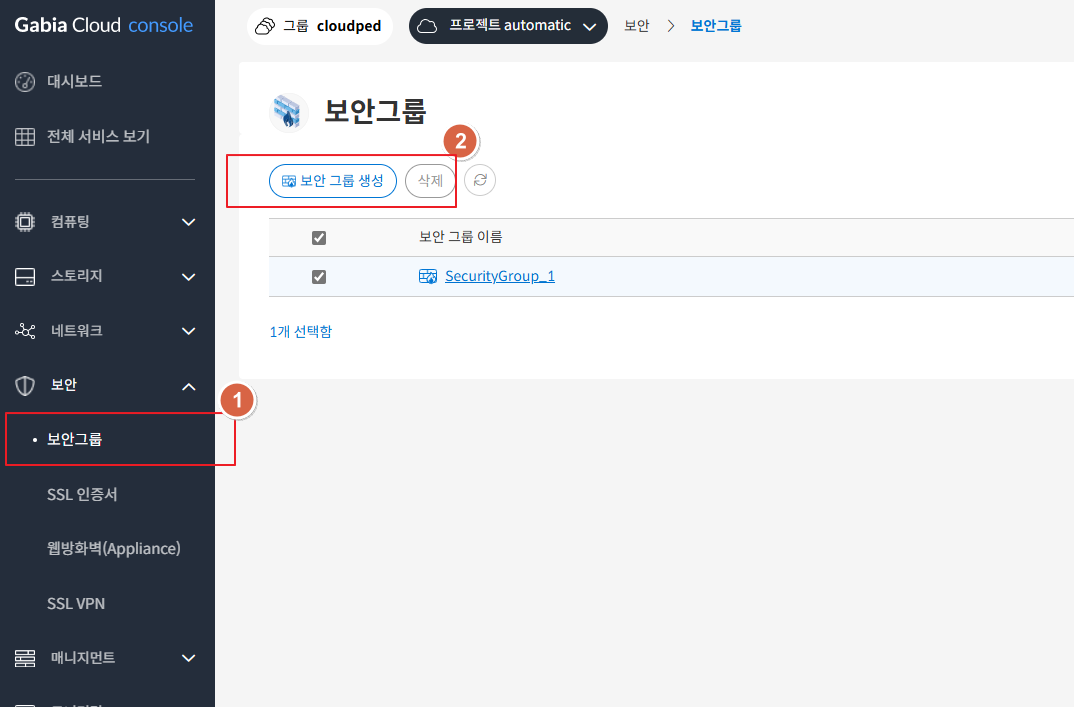Click the 컴퓨팅 chip icon
The image size is (1074, 707).
point(25,221)
